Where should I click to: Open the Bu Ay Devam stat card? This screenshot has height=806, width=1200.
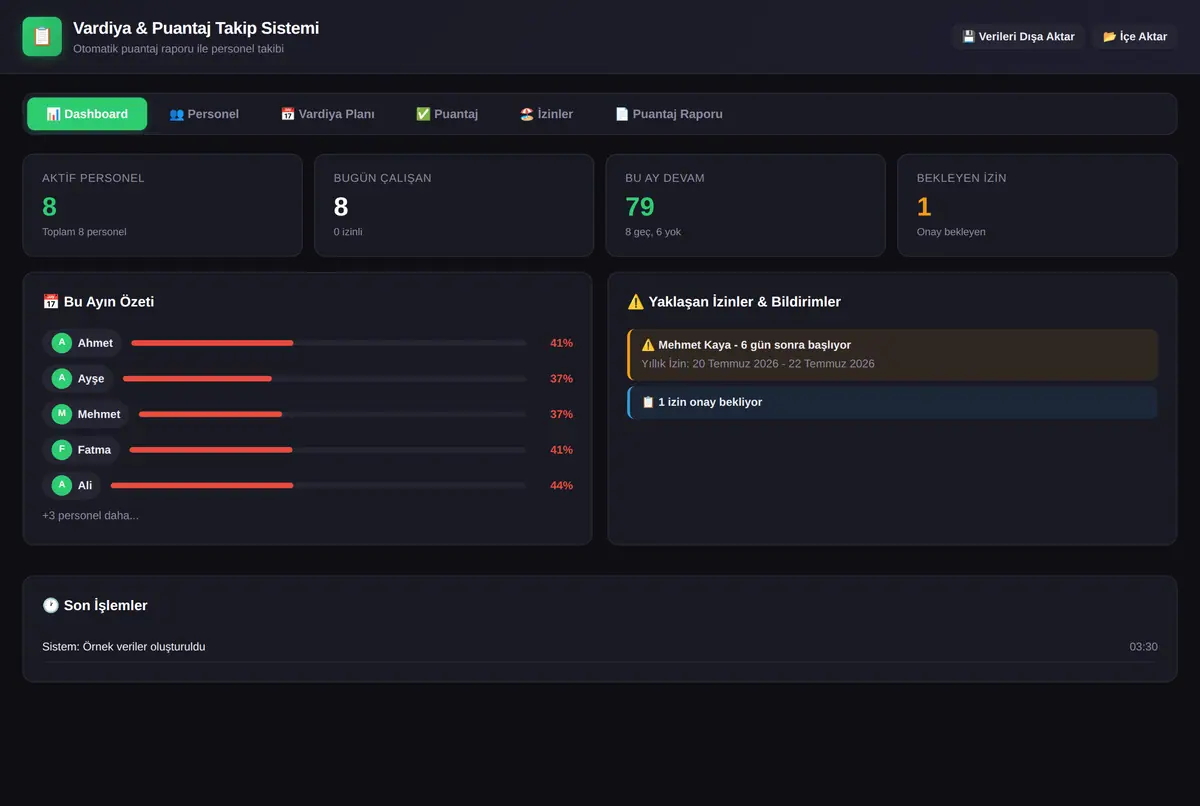tap(746, 205)
